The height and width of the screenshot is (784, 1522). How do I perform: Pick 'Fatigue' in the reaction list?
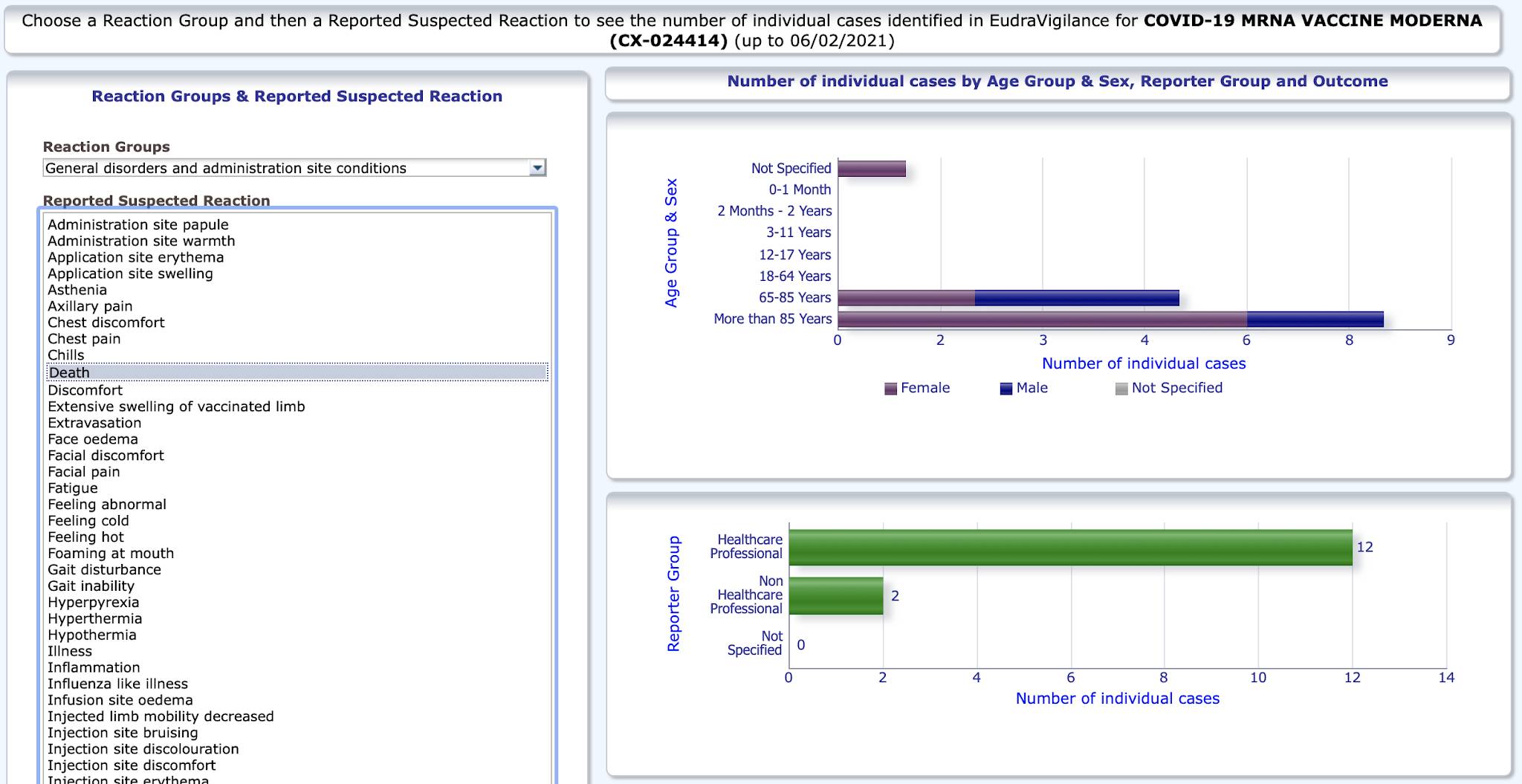click(73, 488)
